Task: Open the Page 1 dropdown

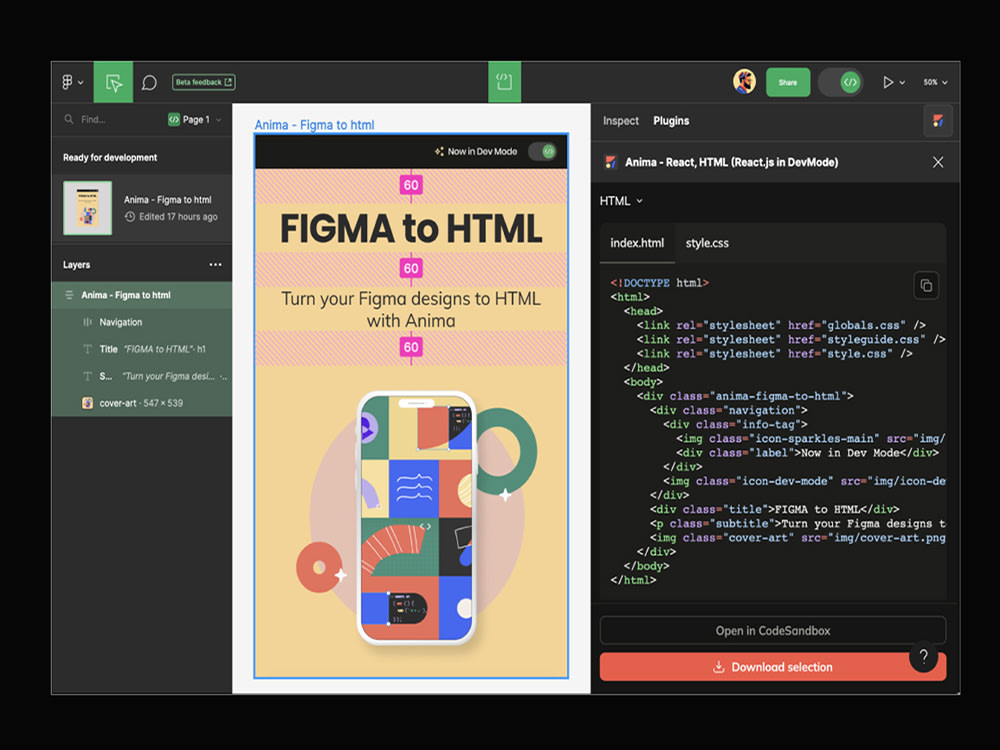Action: coord(195,119)
